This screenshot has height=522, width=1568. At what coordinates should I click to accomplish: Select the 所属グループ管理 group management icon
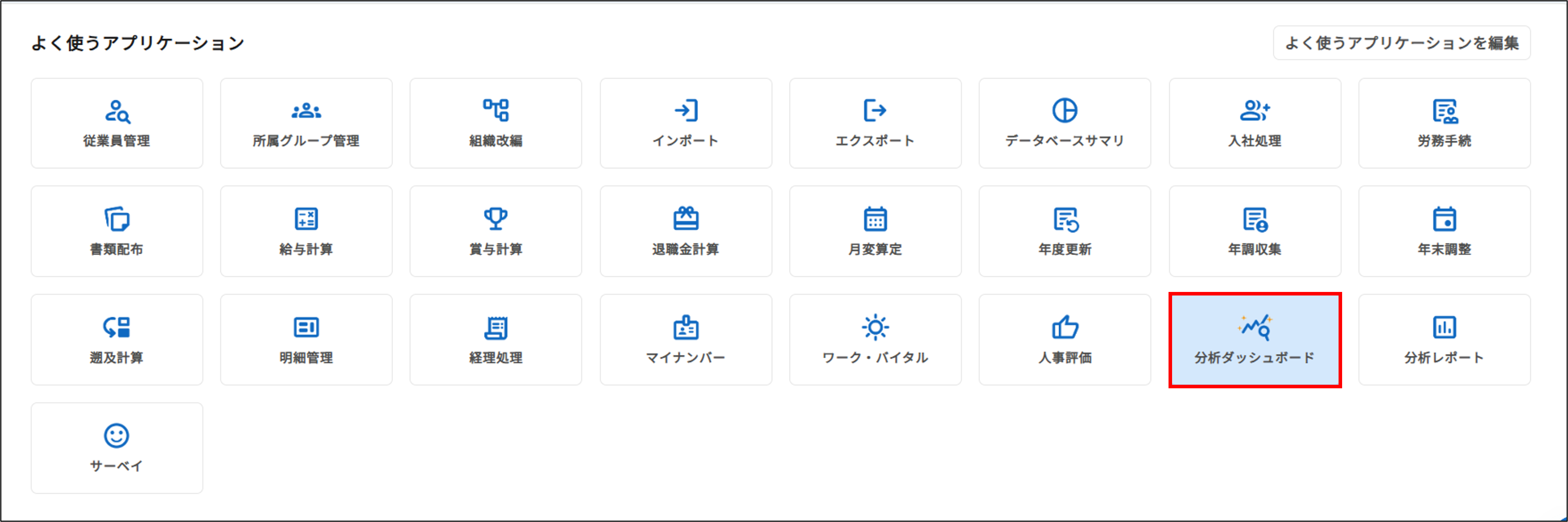306,123
